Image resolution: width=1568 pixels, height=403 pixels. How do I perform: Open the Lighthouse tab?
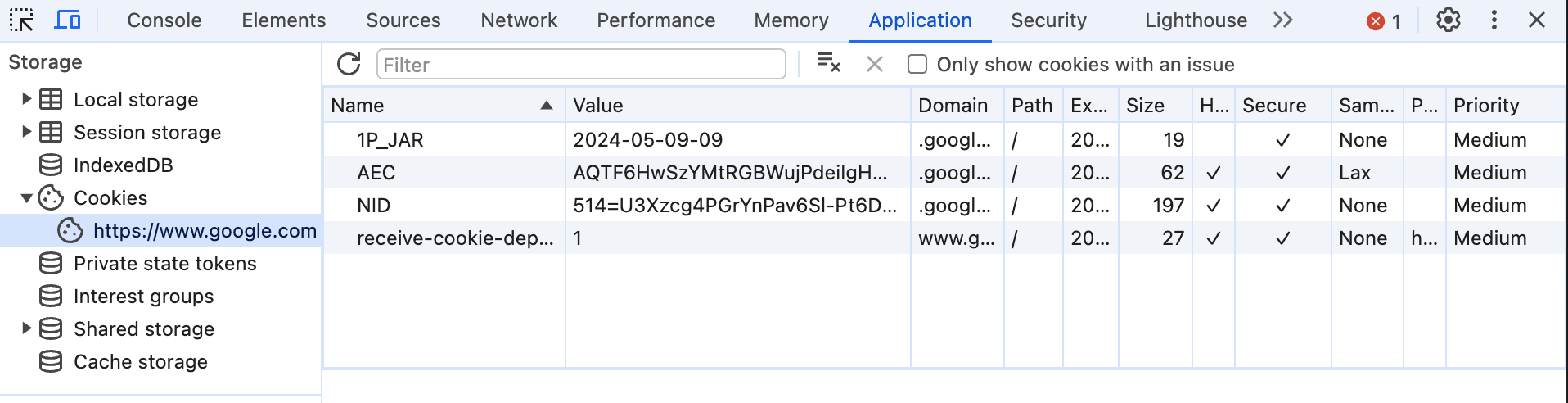tap(1196, 20)
